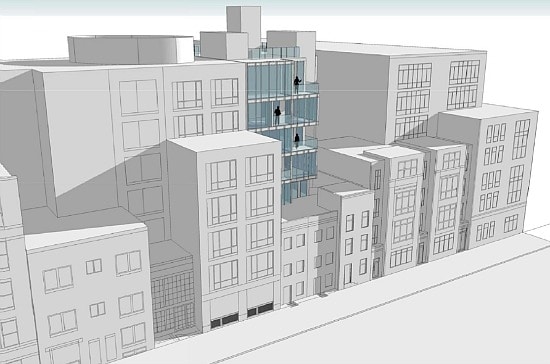
Task: Click the cylindrical rooftop structure
Action: (130, 49)
